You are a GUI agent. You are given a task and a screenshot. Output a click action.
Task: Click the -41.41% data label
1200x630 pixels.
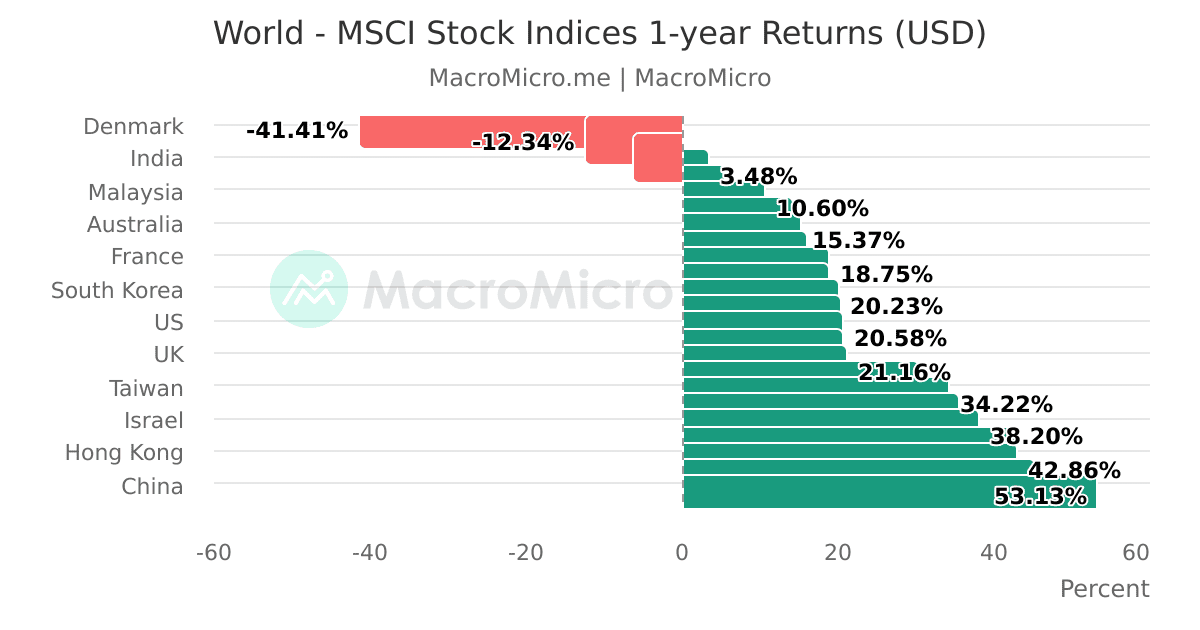[297, 131]
